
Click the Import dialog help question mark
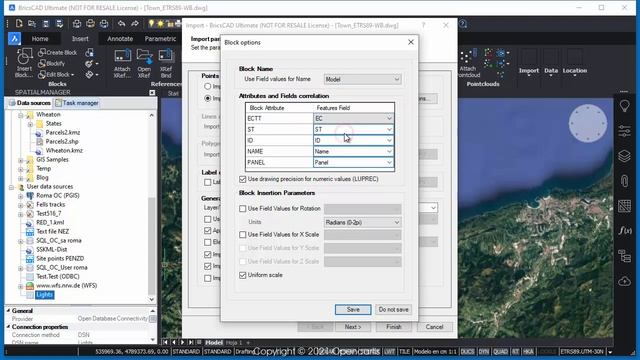(x=424, y=25)
